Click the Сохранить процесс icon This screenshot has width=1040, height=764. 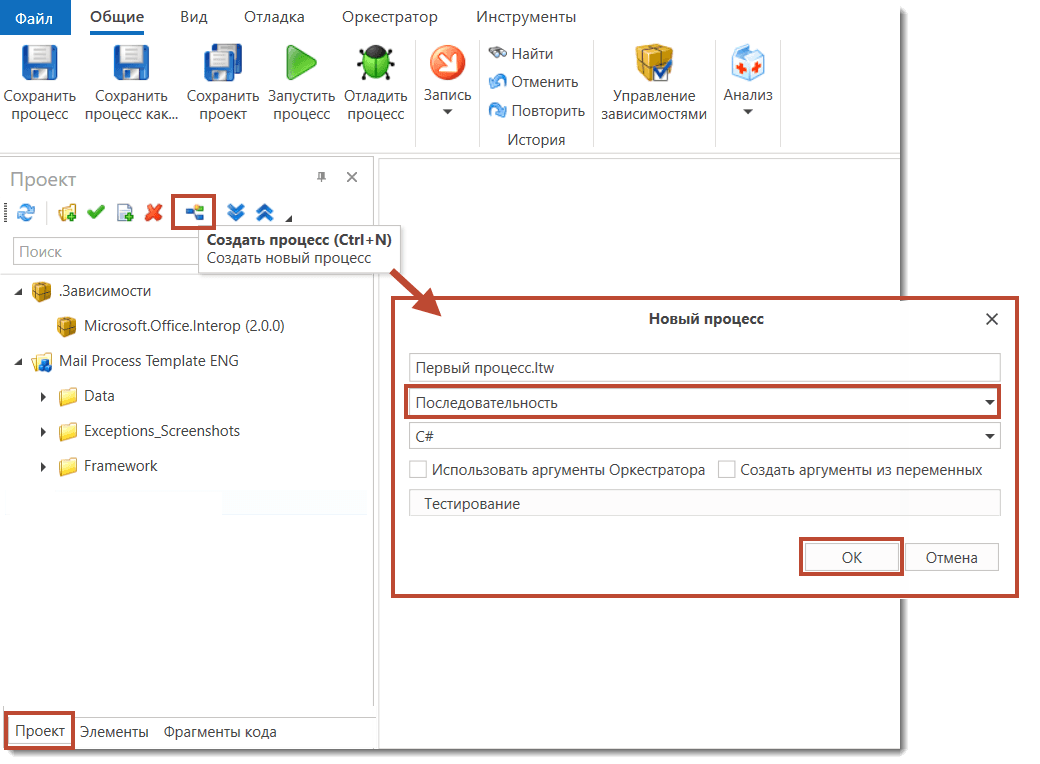pos(40,66)
